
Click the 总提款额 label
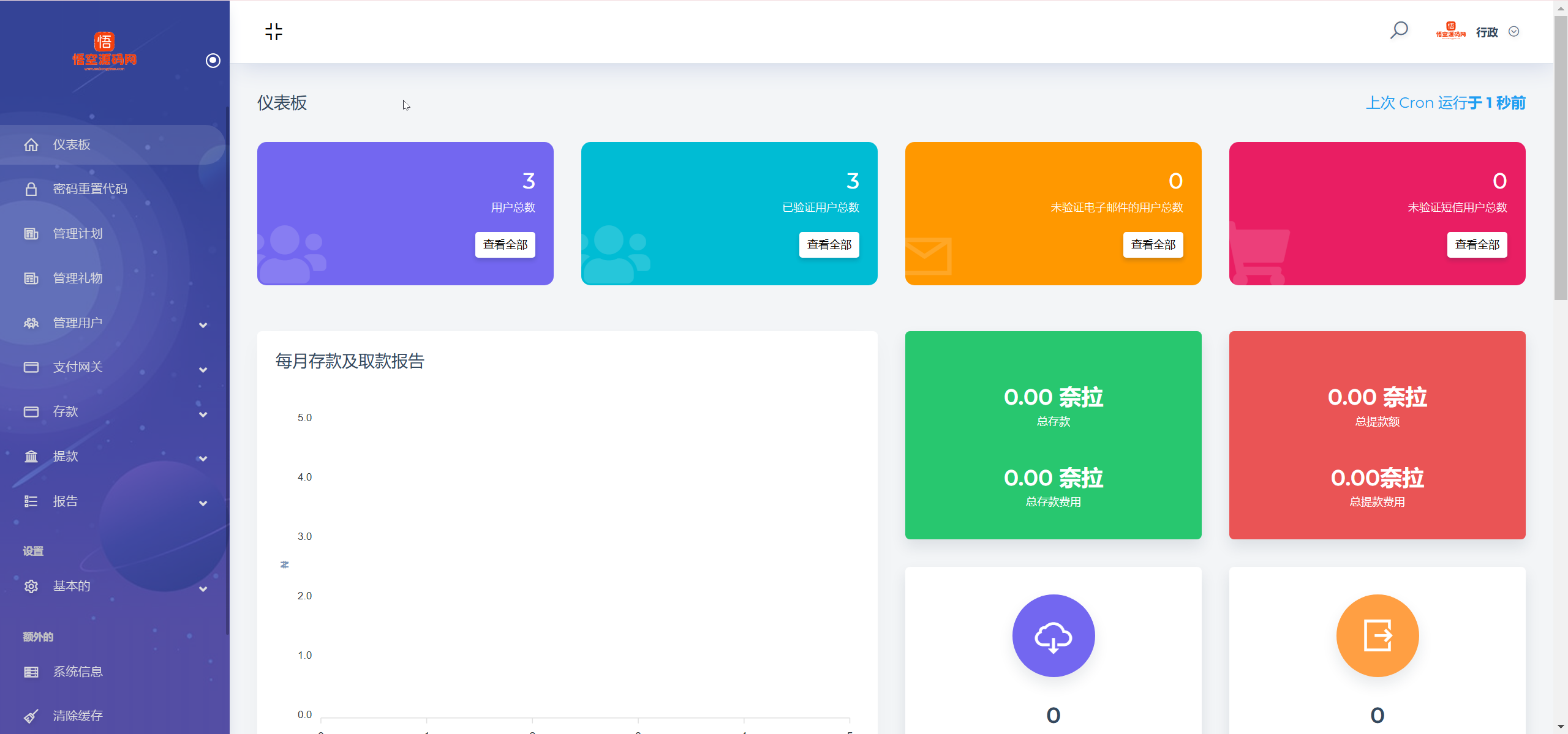1378,422
